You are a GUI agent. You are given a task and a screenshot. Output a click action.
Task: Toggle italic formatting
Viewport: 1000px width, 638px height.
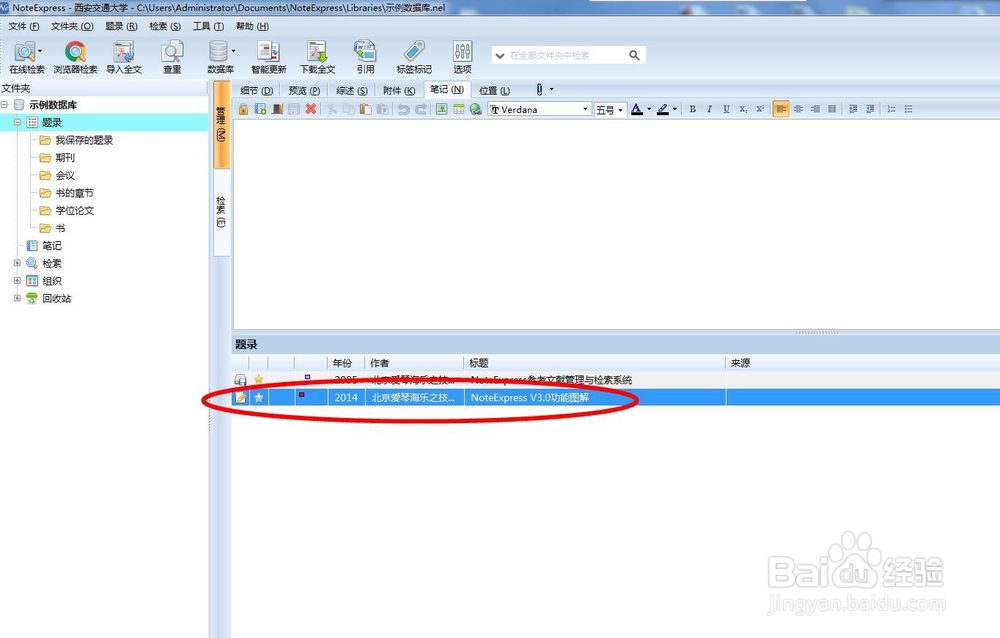pyautogui.click(x=709, y=109)
